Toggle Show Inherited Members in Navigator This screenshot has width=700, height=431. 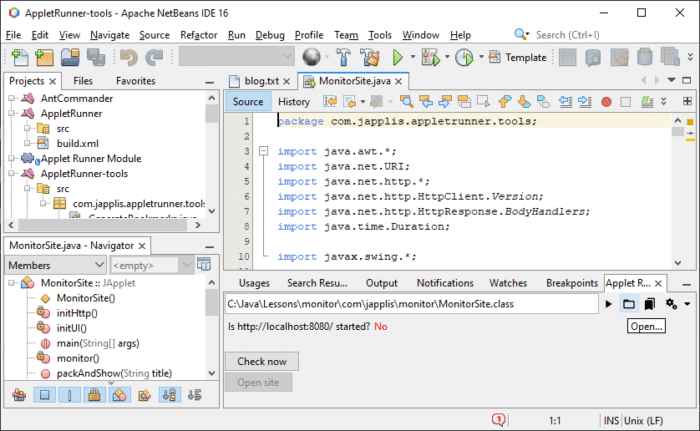19,395
